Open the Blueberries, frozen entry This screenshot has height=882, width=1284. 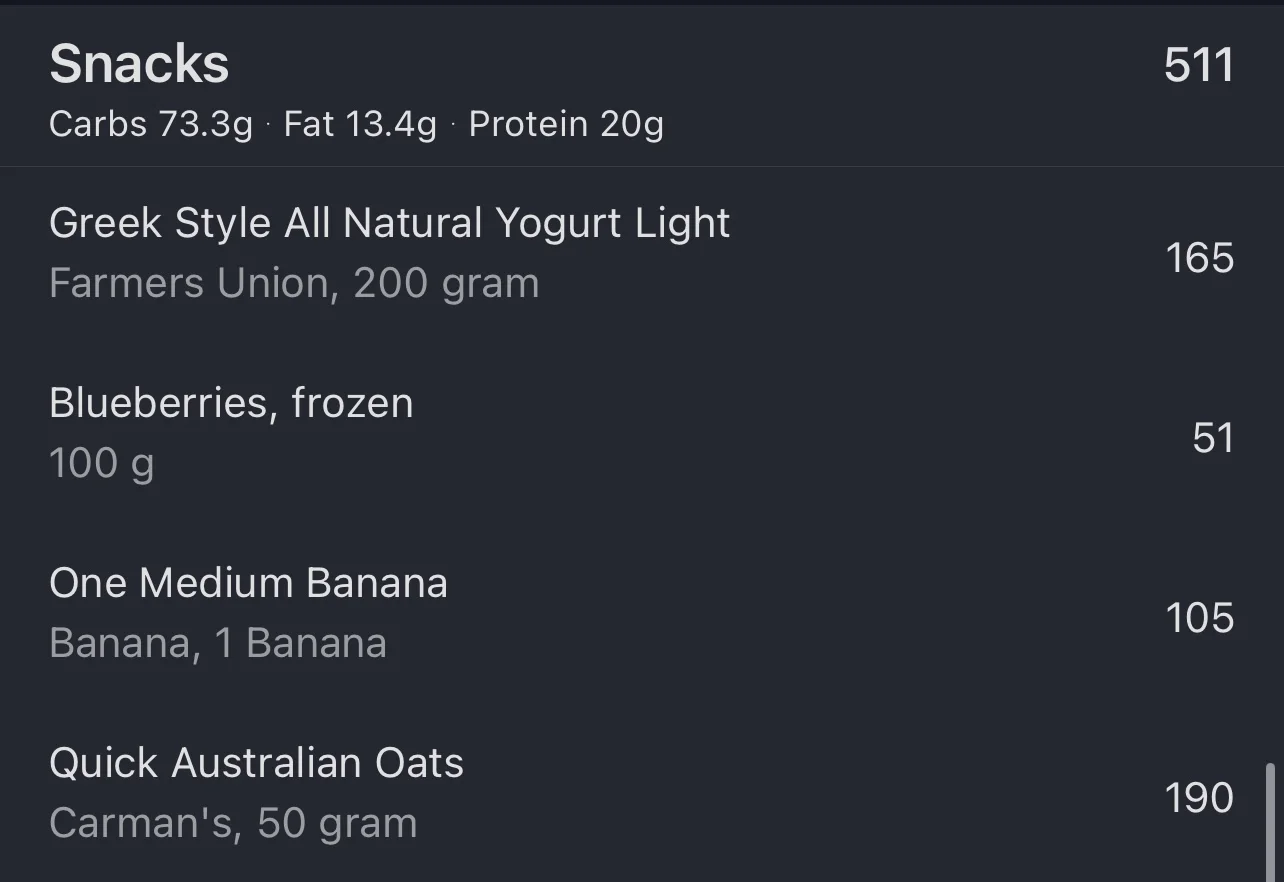(x=231, y=403)
